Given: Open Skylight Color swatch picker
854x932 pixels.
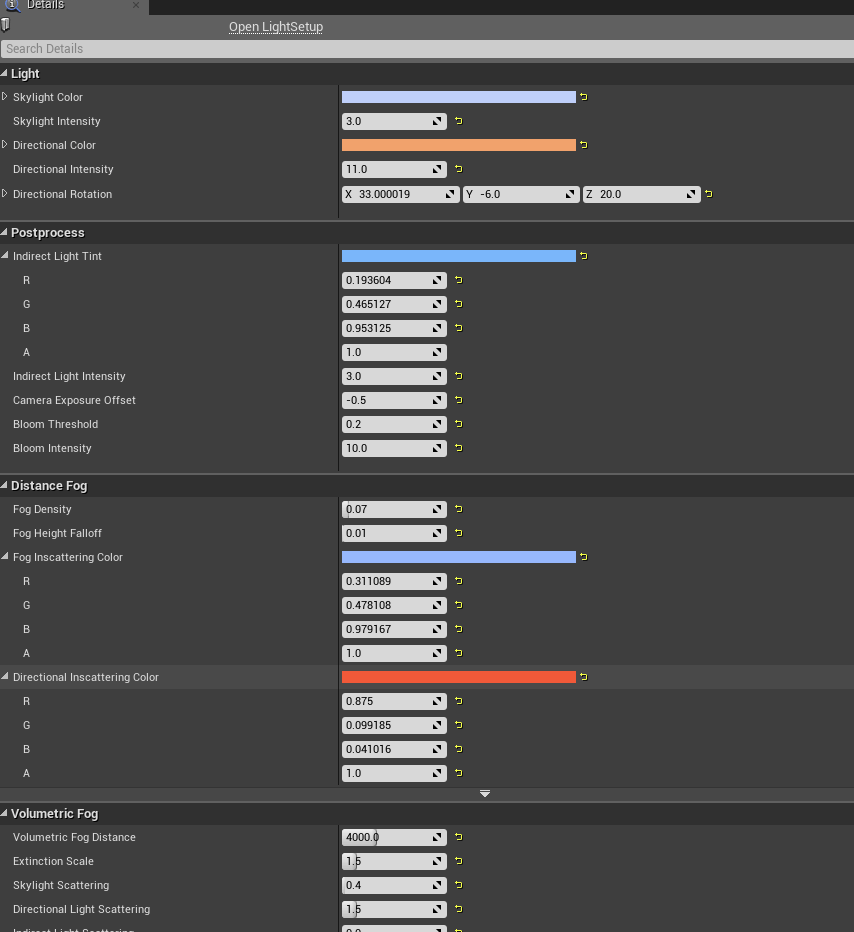Looking at the screenshot, I should 459,97.
